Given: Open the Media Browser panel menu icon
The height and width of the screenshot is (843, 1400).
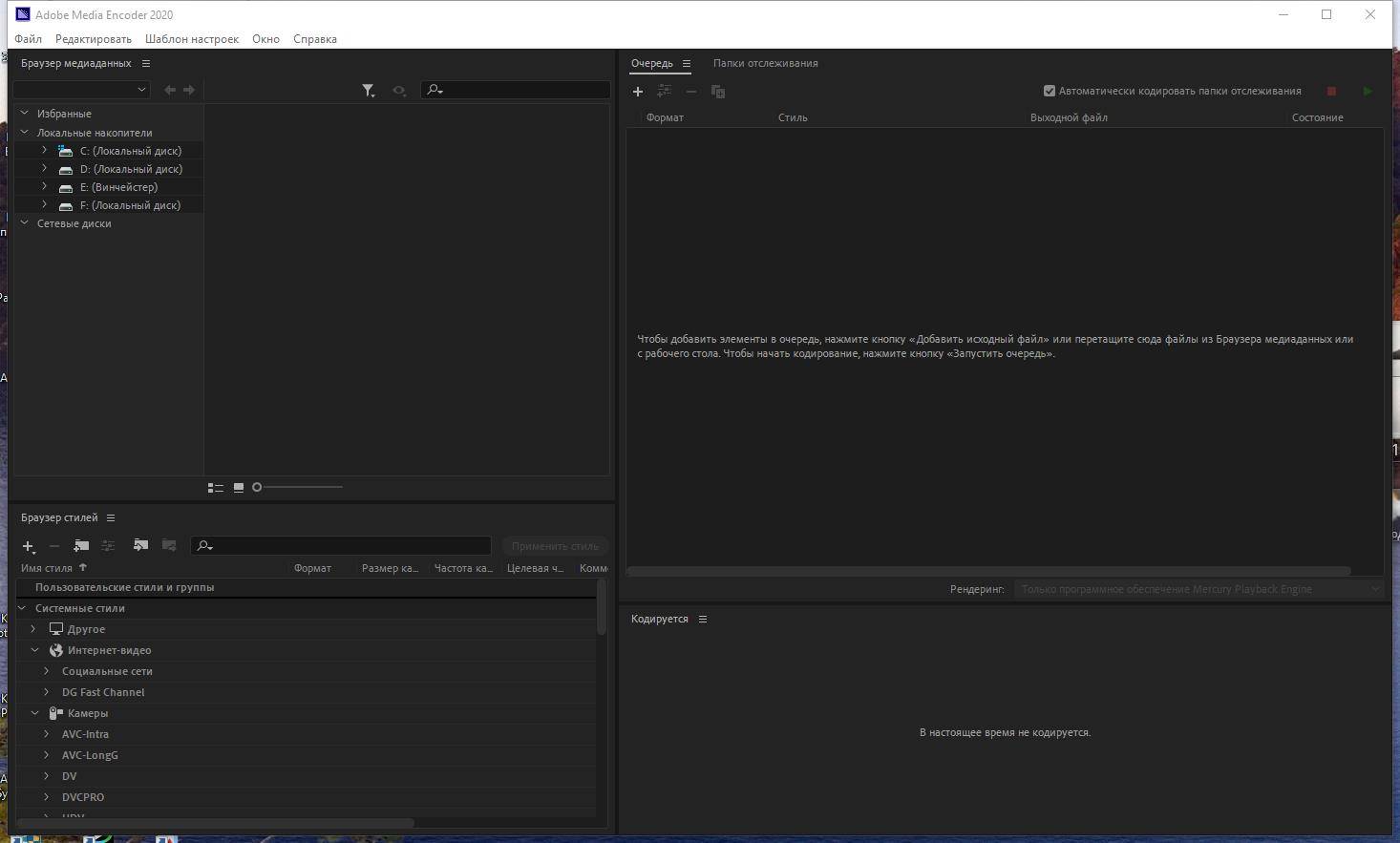Looking at the screenshot, I should click(146, 63).
